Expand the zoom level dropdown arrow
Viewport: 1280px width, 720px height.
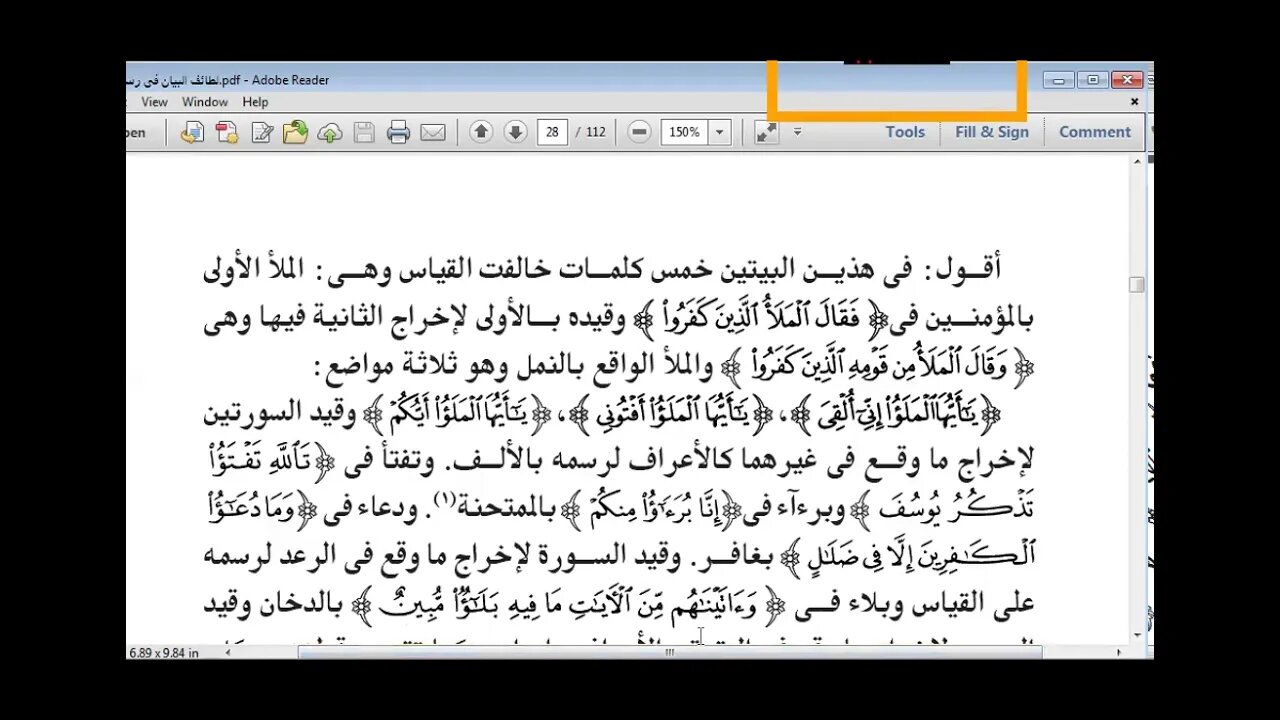[x=719, y=132]
